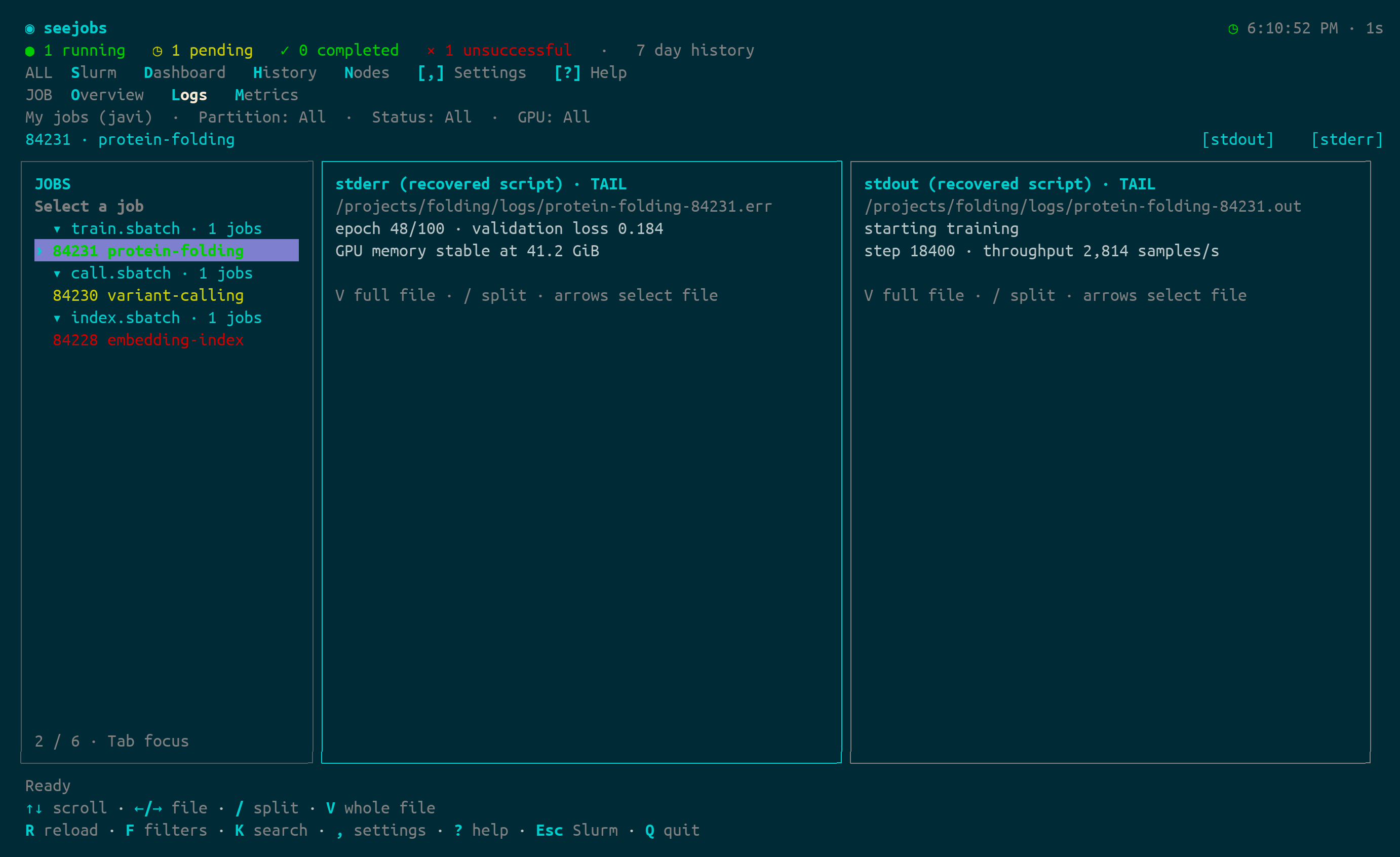Open the Dashboard tab
1400x857 pixels.
(x=185, y=73)
